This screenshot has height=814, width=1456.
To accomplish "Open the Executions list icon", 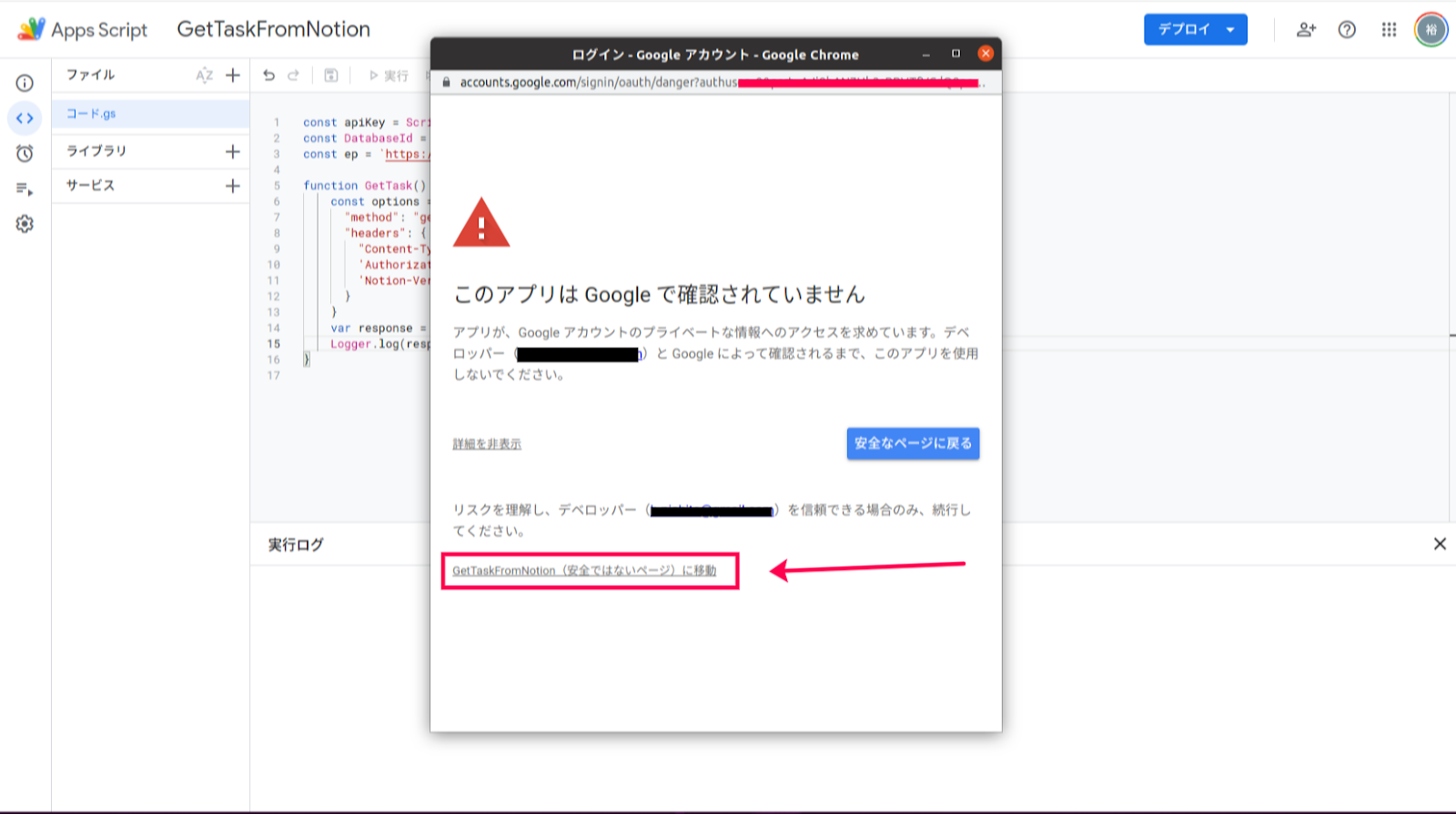I will (25, 188).
